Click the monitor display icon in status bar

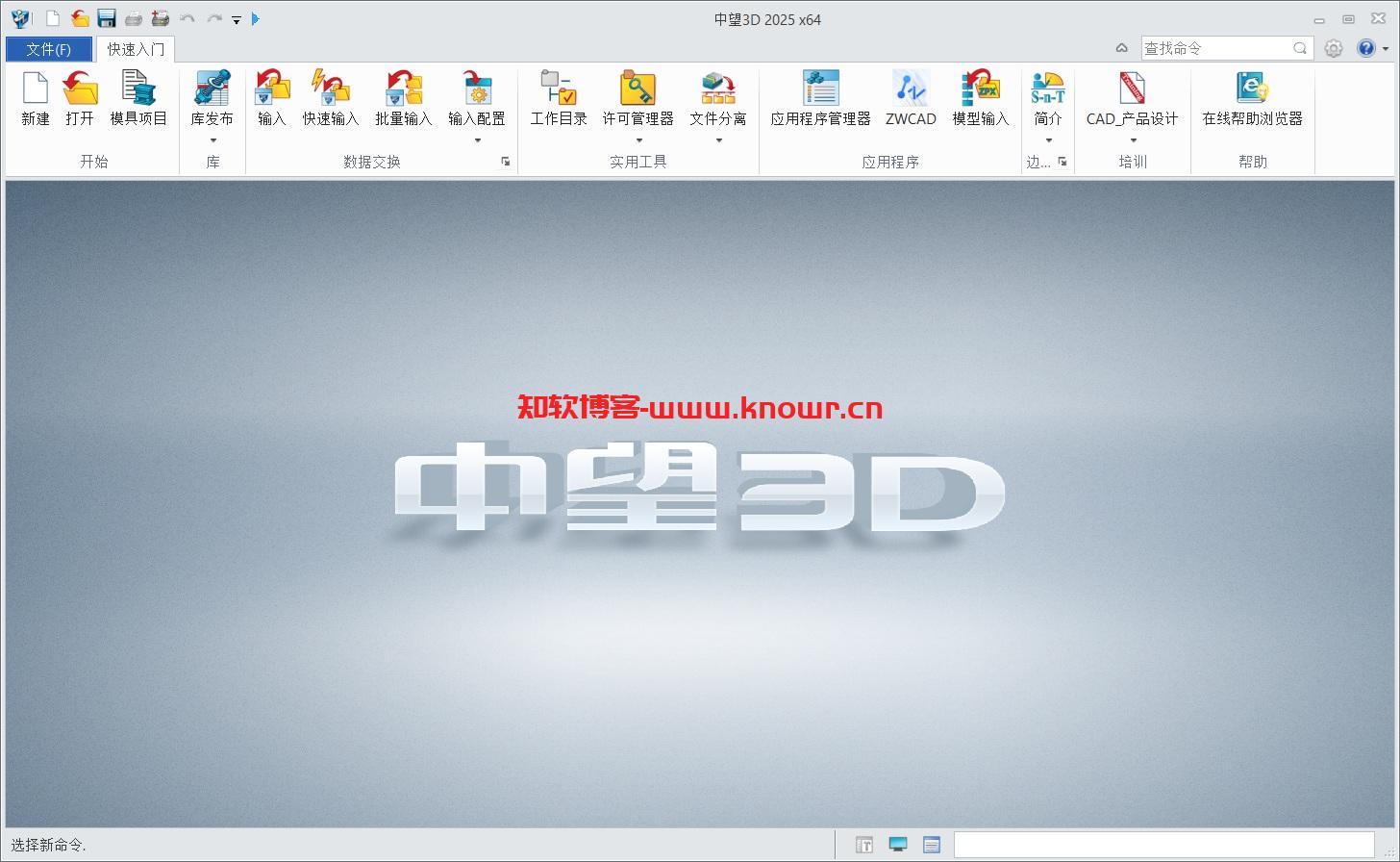coord(898,845)
